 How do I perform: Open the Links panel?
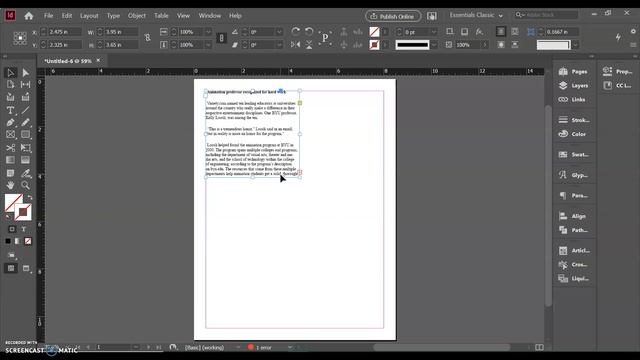(x=572, y=100)
